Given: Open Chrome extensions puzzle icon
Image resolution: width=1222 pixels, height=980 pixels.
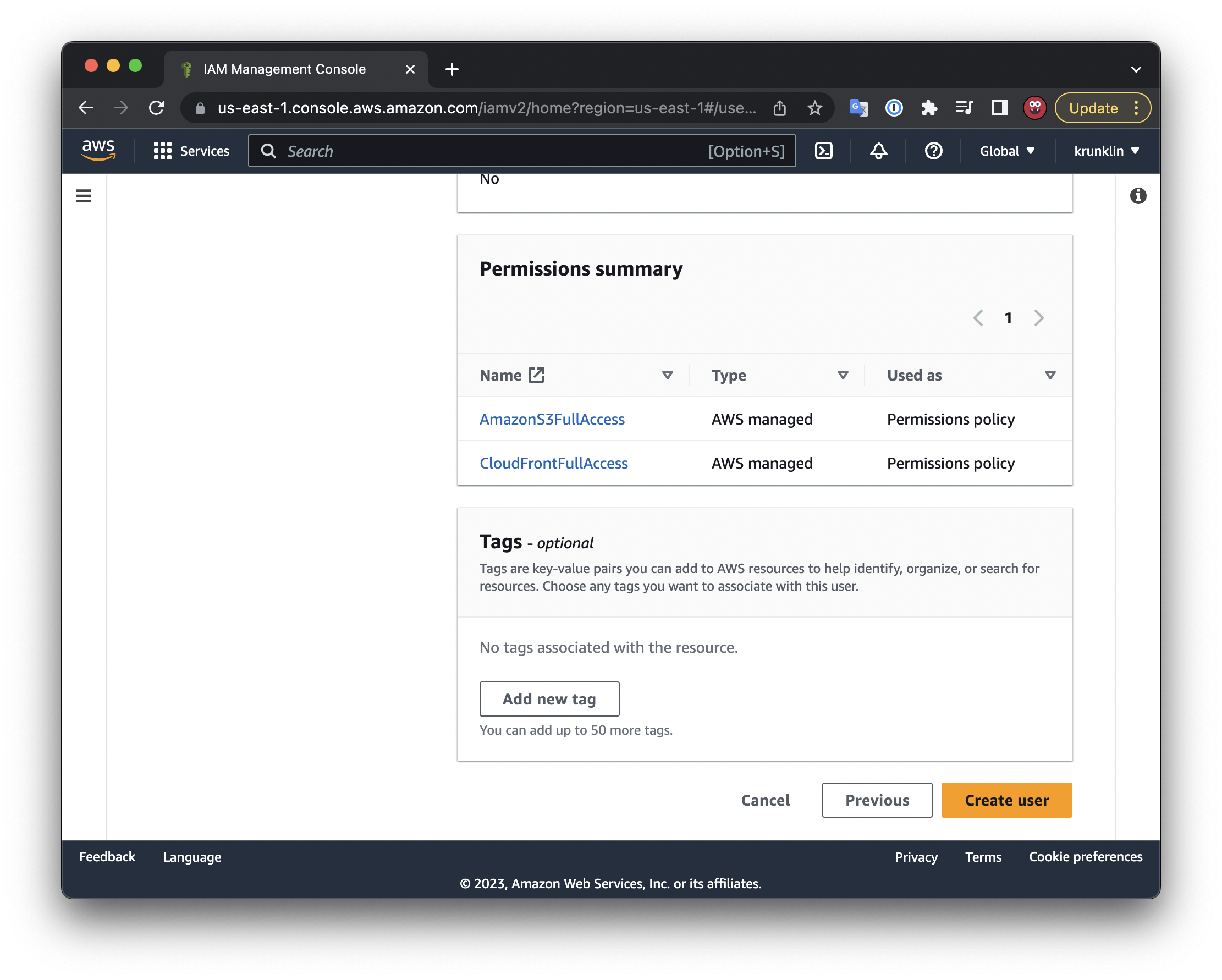Looking at the screenshot, I should click(929, 108).
